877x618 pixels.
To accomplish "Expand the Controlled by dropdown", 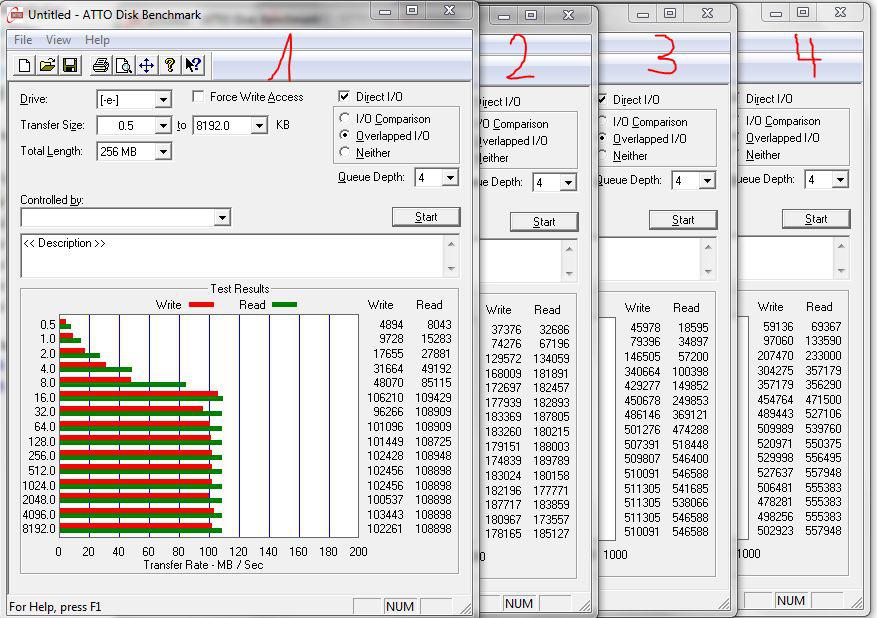I will tap(222, 217).
